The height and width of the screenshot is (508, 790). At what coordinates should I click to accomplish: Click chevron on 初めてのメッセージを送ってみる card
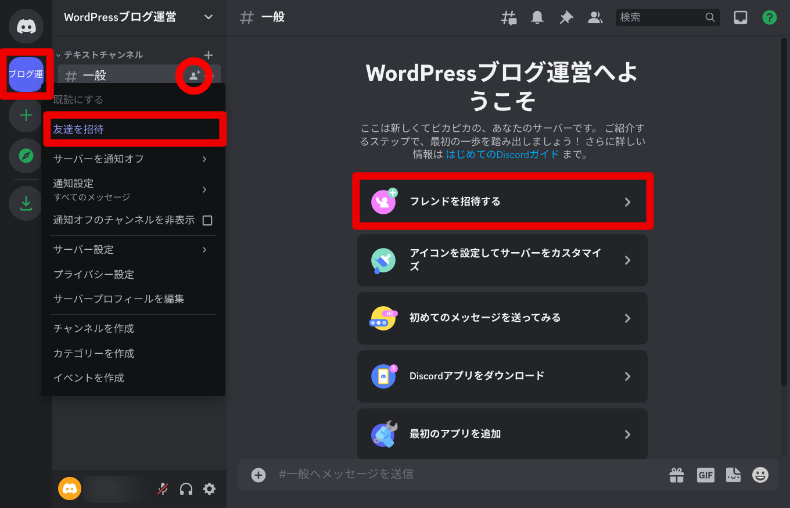[x=627, y=319]
